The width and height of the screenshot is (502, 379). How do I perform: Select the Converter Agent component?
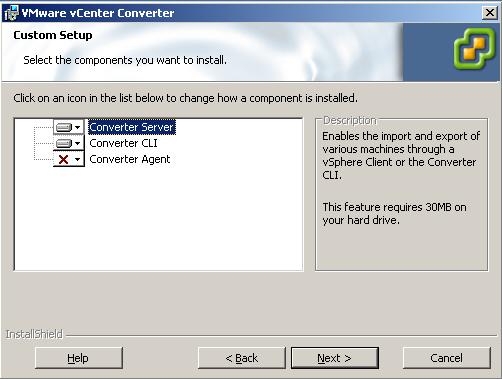pos(130,159)
